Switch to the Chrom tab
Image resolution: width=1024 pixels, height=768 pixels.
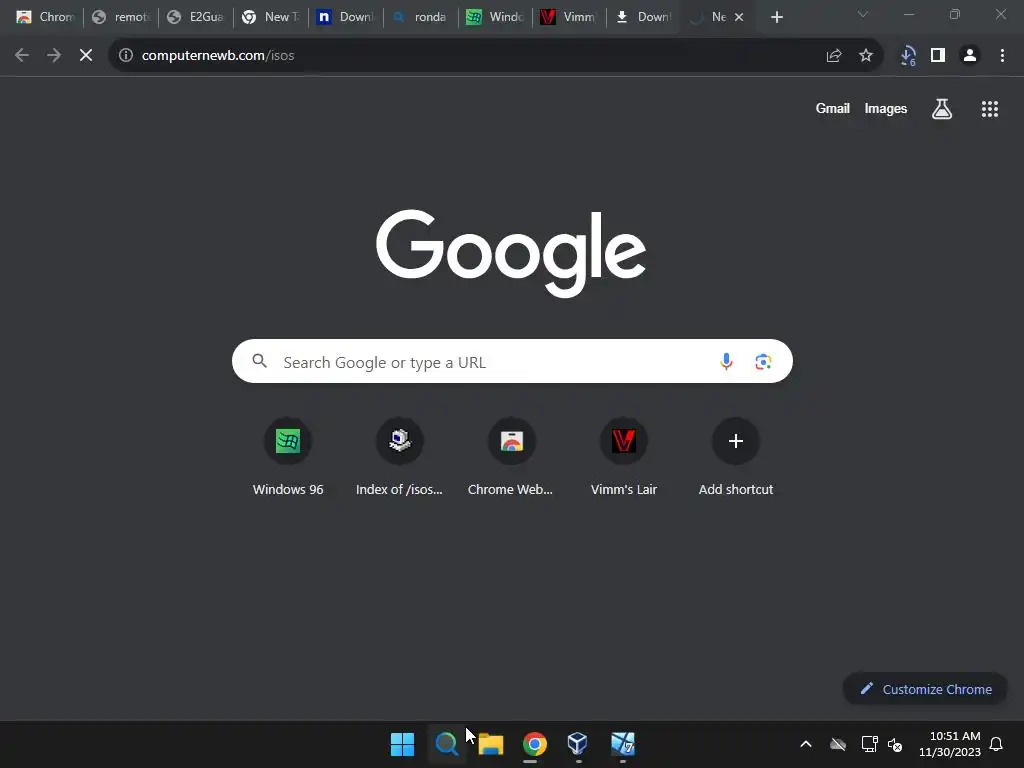(x=45, y=17)
